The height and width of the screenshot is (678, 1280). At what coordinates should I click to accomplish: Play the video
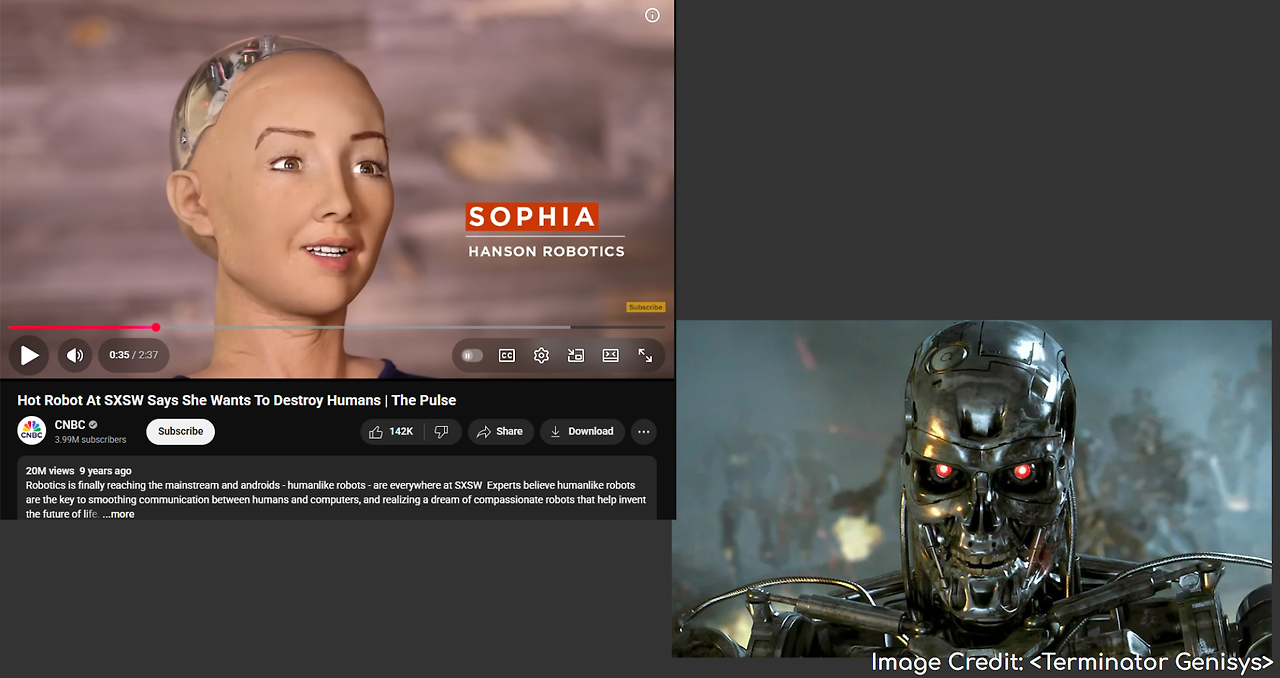pos(29,355)
